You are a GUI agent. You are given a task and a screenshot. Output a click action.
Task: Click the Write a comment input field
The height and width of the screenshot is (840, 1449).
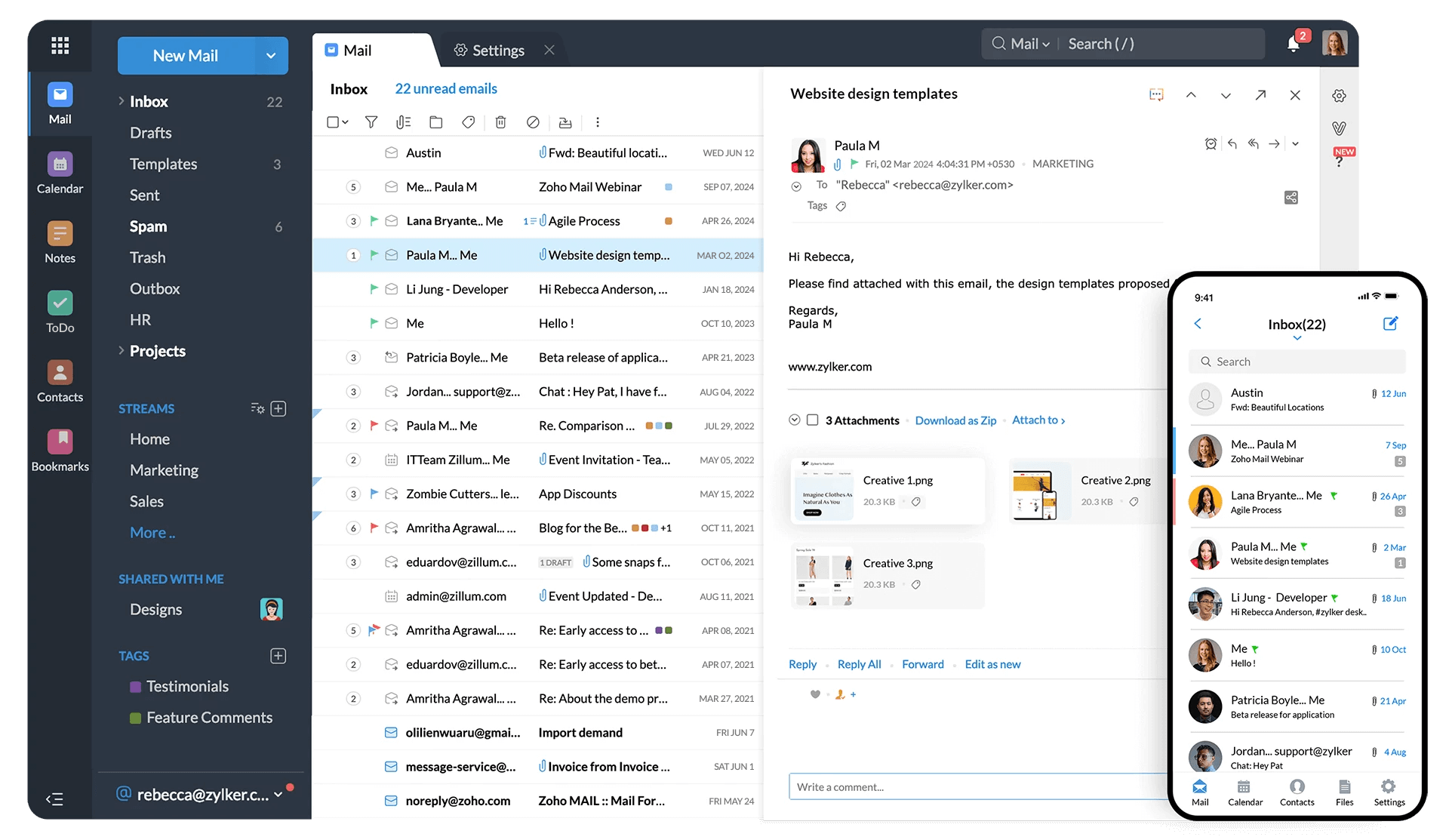(979, 786)
